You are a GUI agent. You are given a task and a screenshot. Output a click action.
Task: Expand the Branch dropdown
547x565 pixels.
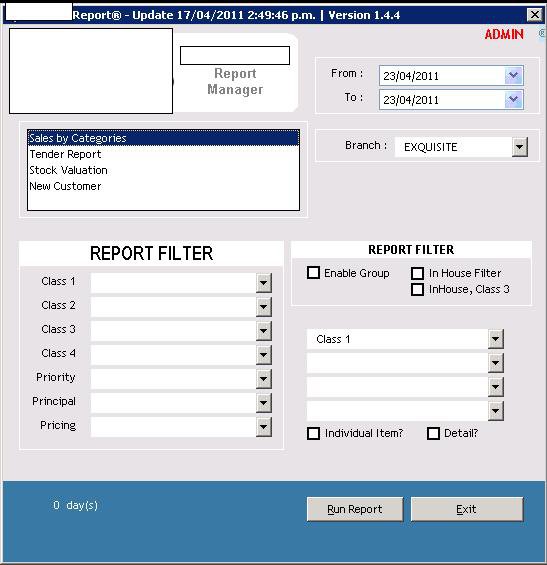519,147
